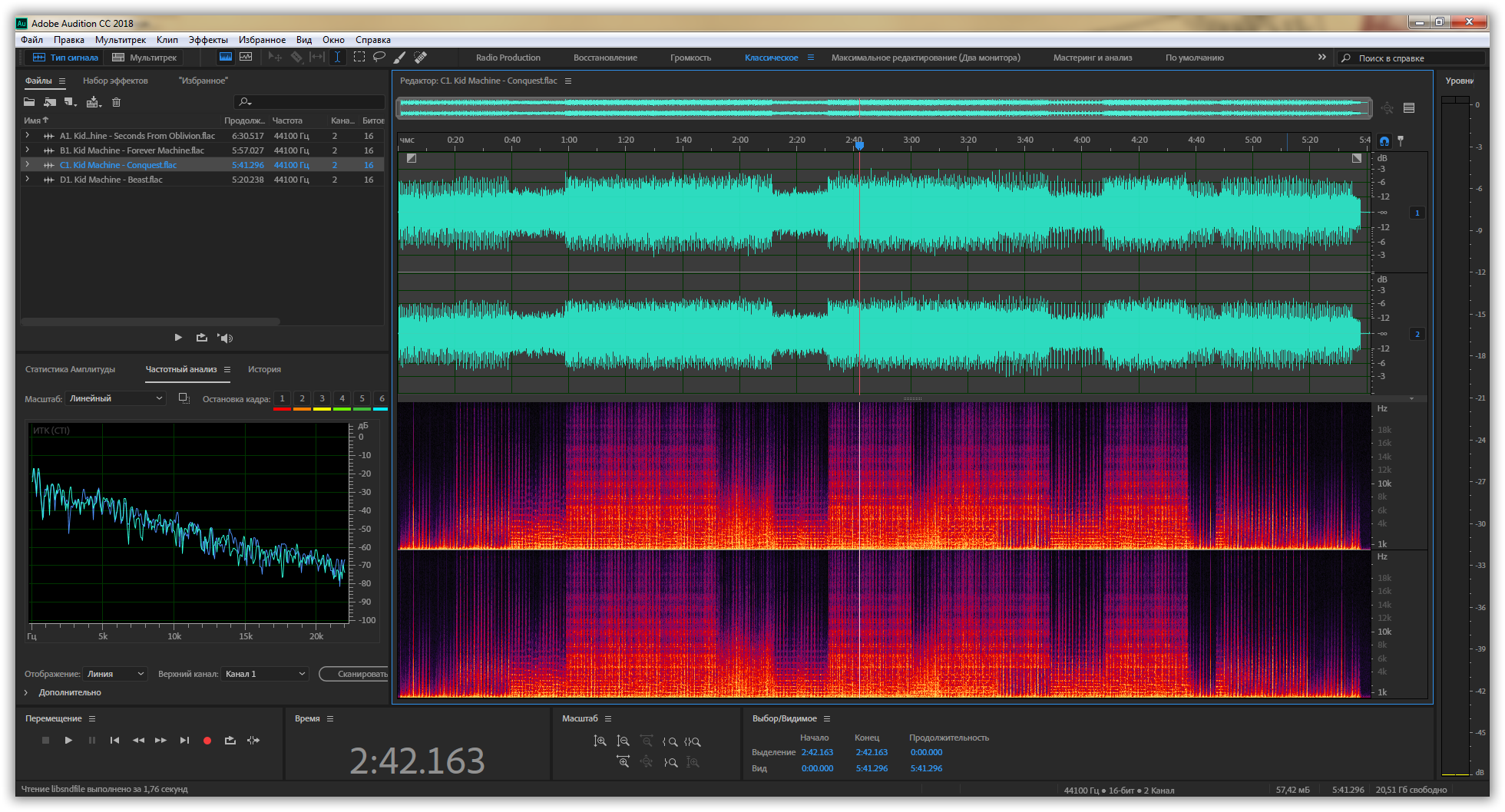Screen dimensions: 1505x812
Task: Toggle Loop Playback in Transport
Action: click(x=230, y=741)
